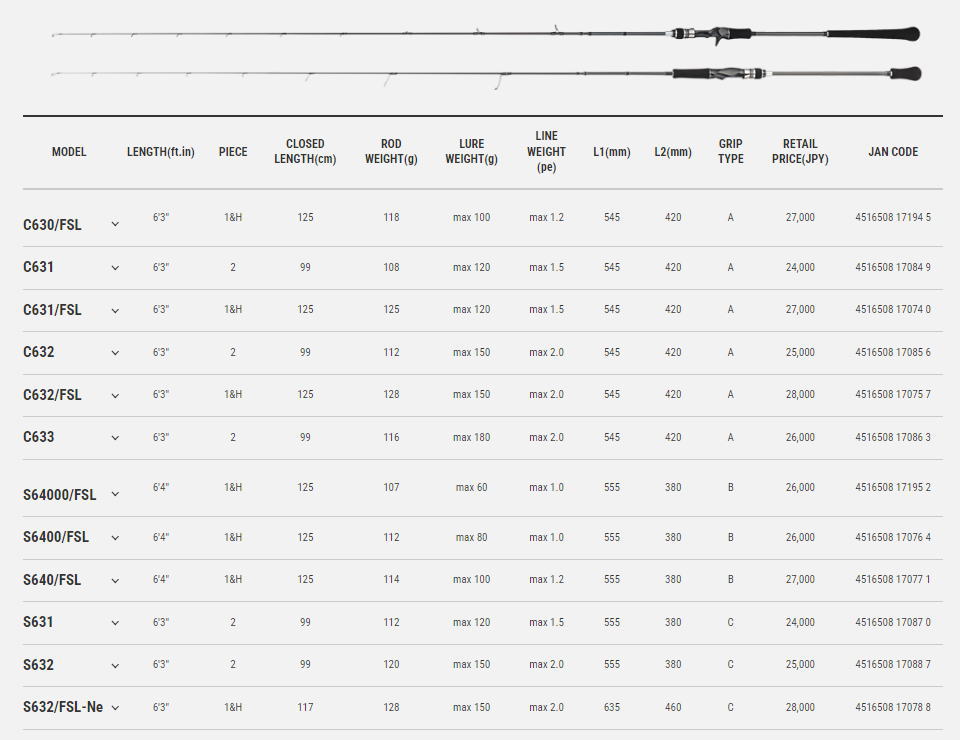Expand the S632 row chevron
960x740 pixels.
click(115, 666)
